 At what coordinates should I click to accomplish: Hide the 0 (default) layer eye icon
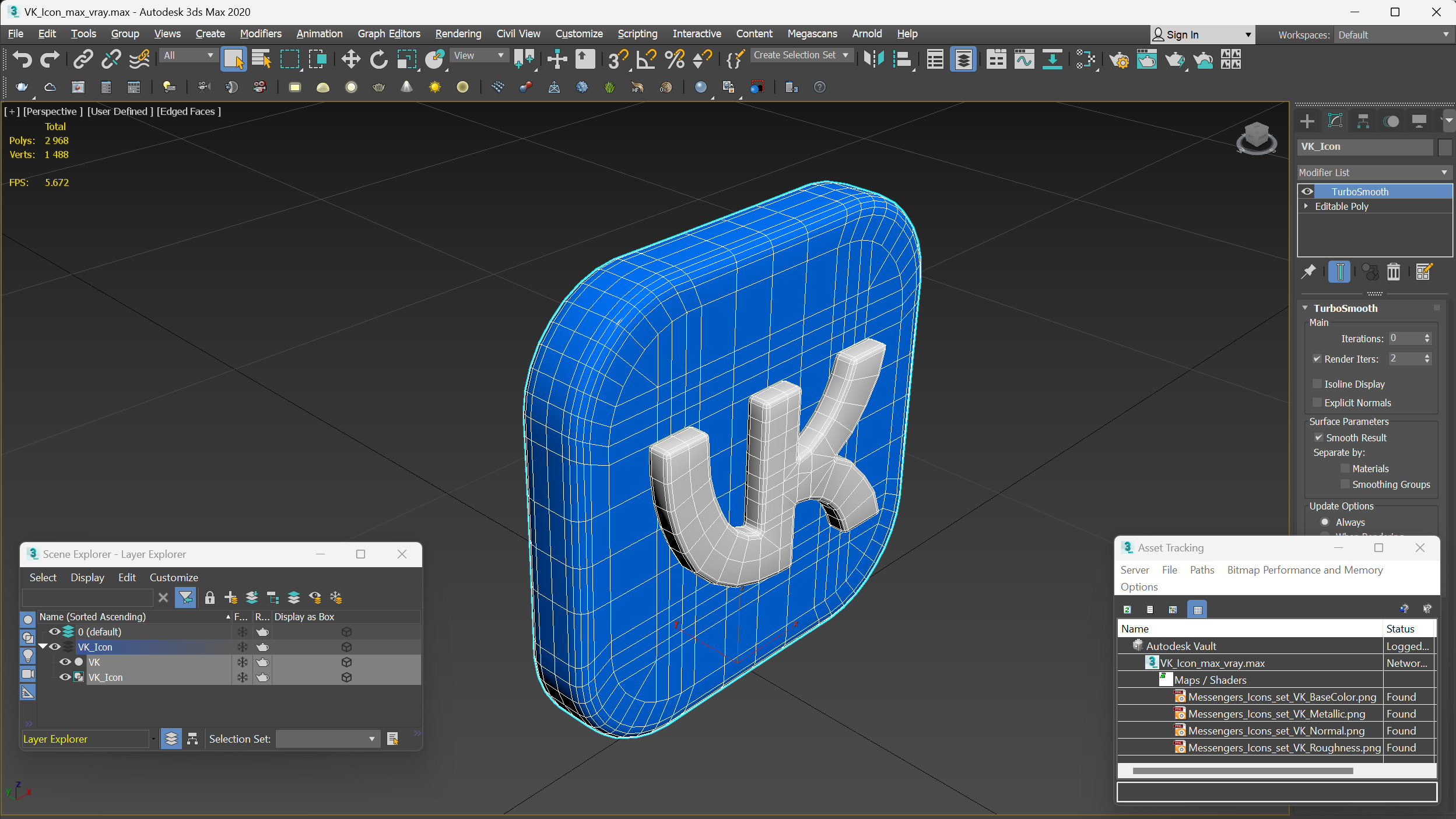point(54,632)
